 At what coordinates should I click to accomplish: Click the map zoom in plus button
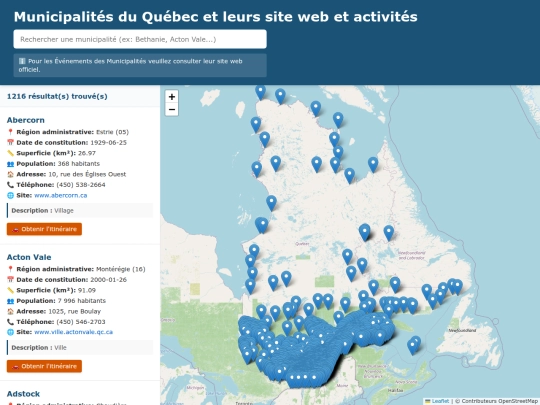[x=172, y=97]
